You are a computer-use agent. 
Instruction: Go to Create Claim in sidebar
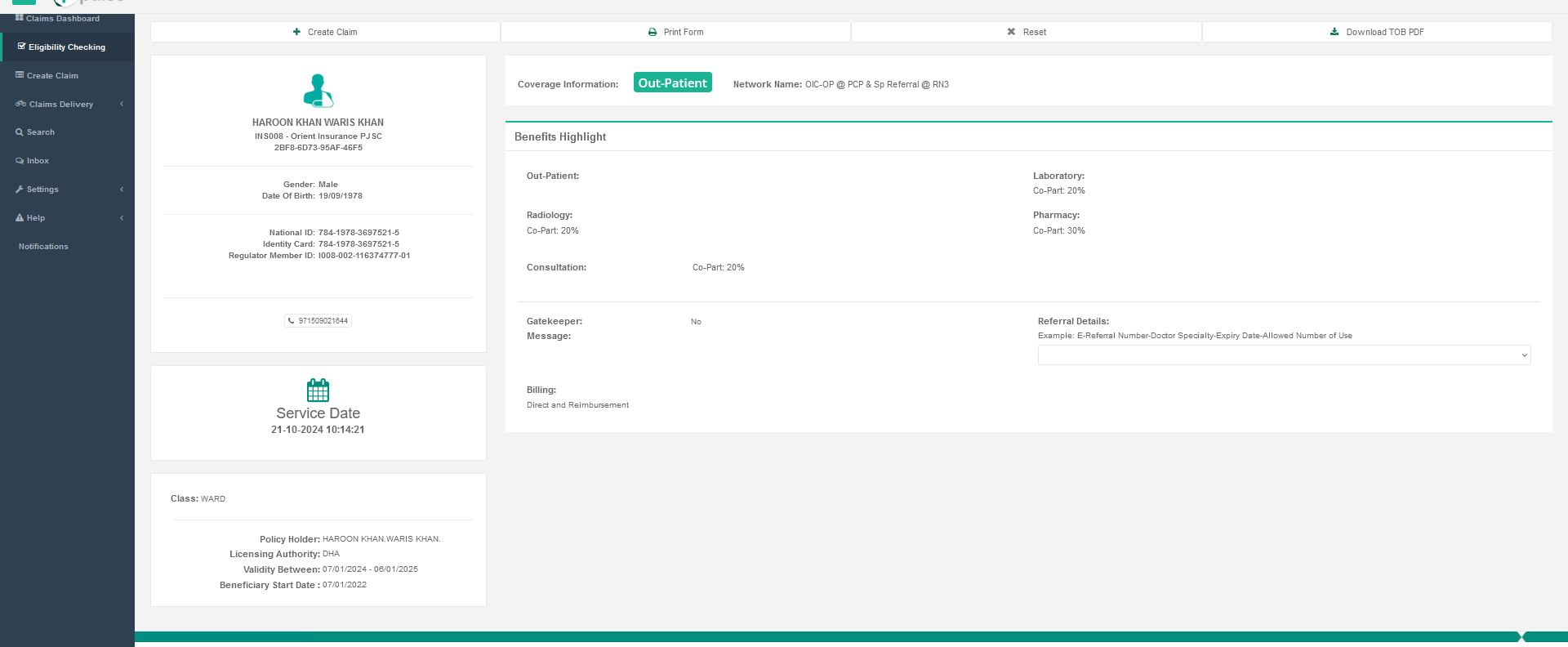pyautogui.click(x=52, y=76)
